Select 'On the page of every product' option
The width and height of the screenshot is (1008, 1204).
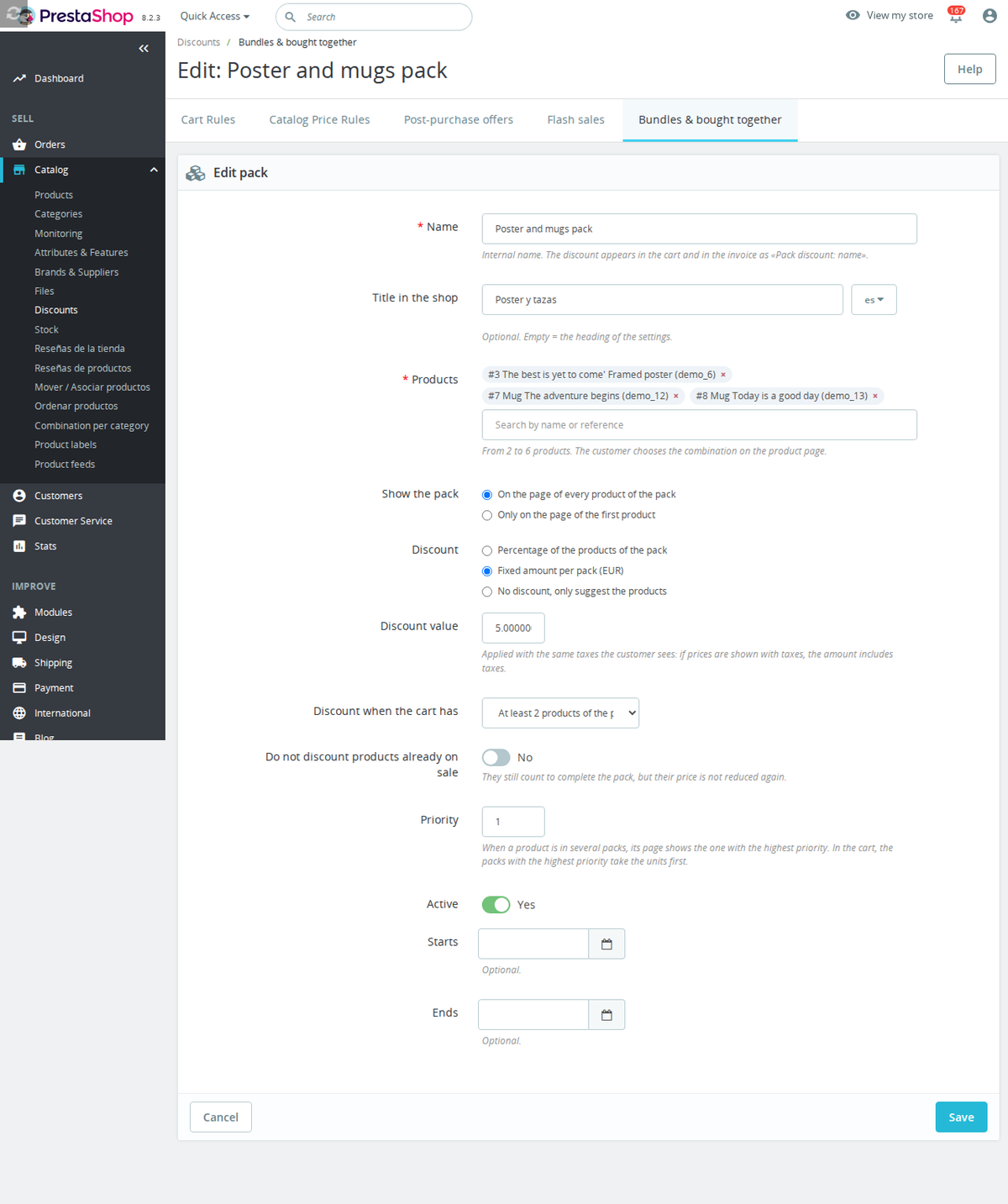point(487,495)
